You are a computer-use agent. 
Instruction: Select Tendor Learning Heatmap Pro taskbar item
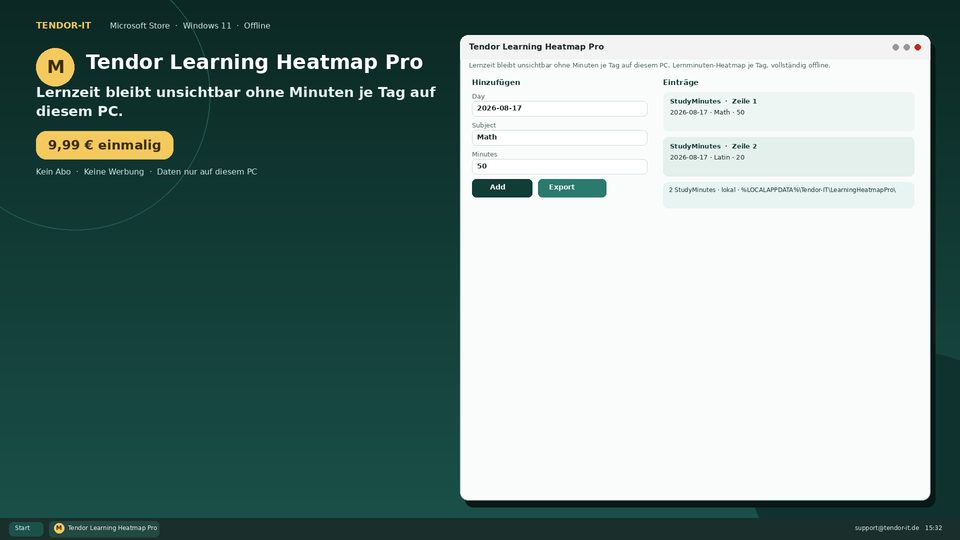pyautogui.click(x=104, y=528)
